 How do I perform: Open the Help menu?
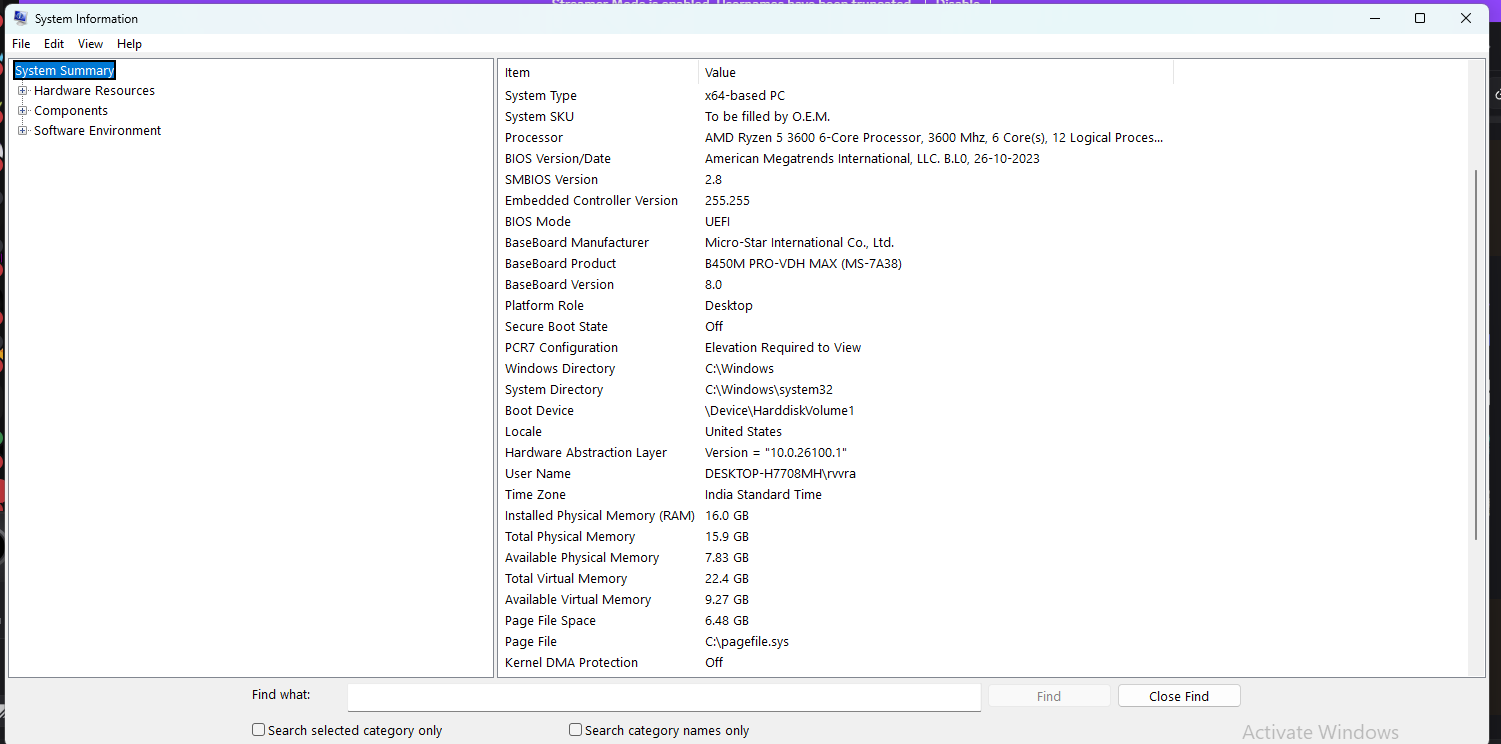[130, 44]
